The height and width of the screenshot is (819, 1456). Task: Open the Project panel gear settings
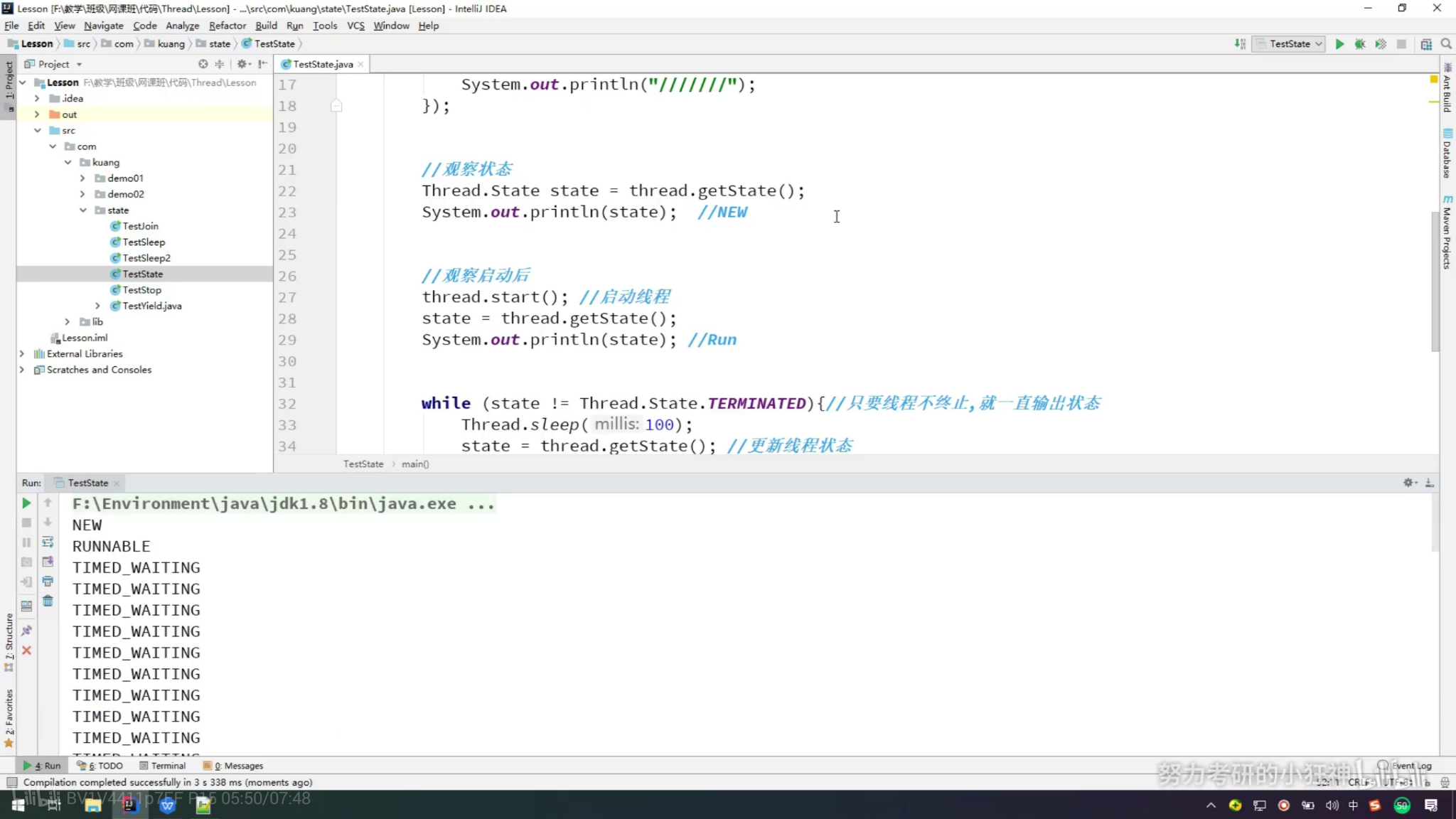tap(244, 64)
